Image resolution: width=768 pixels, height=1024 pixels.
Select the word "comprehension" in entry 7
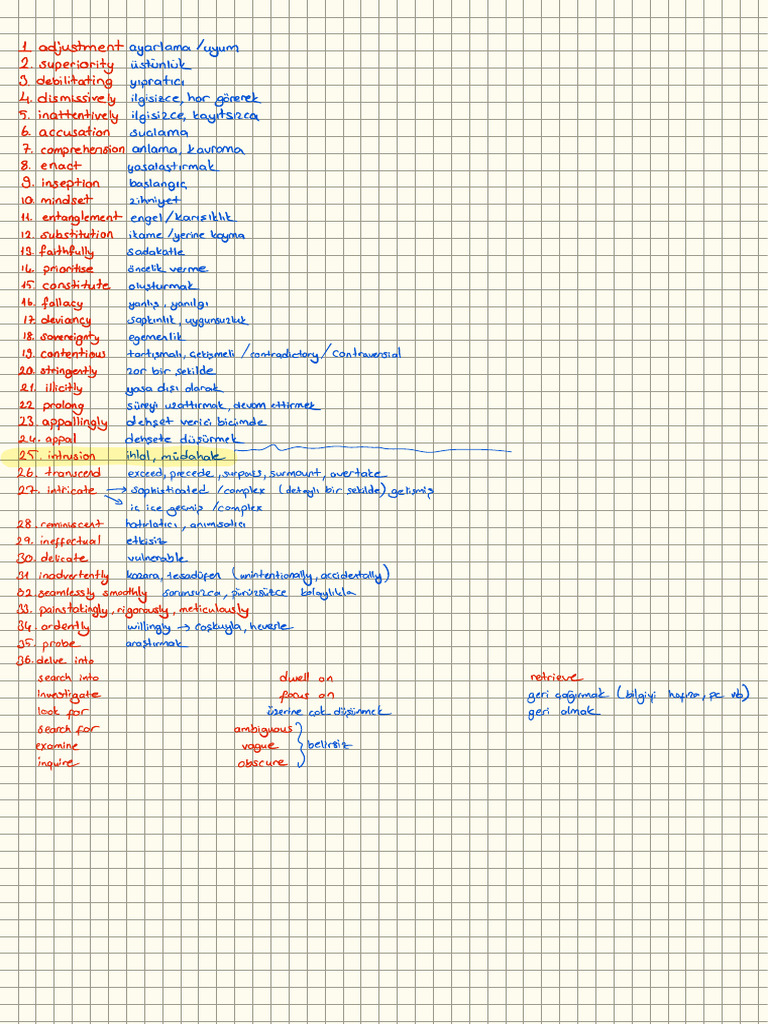(x=82, y=150)
